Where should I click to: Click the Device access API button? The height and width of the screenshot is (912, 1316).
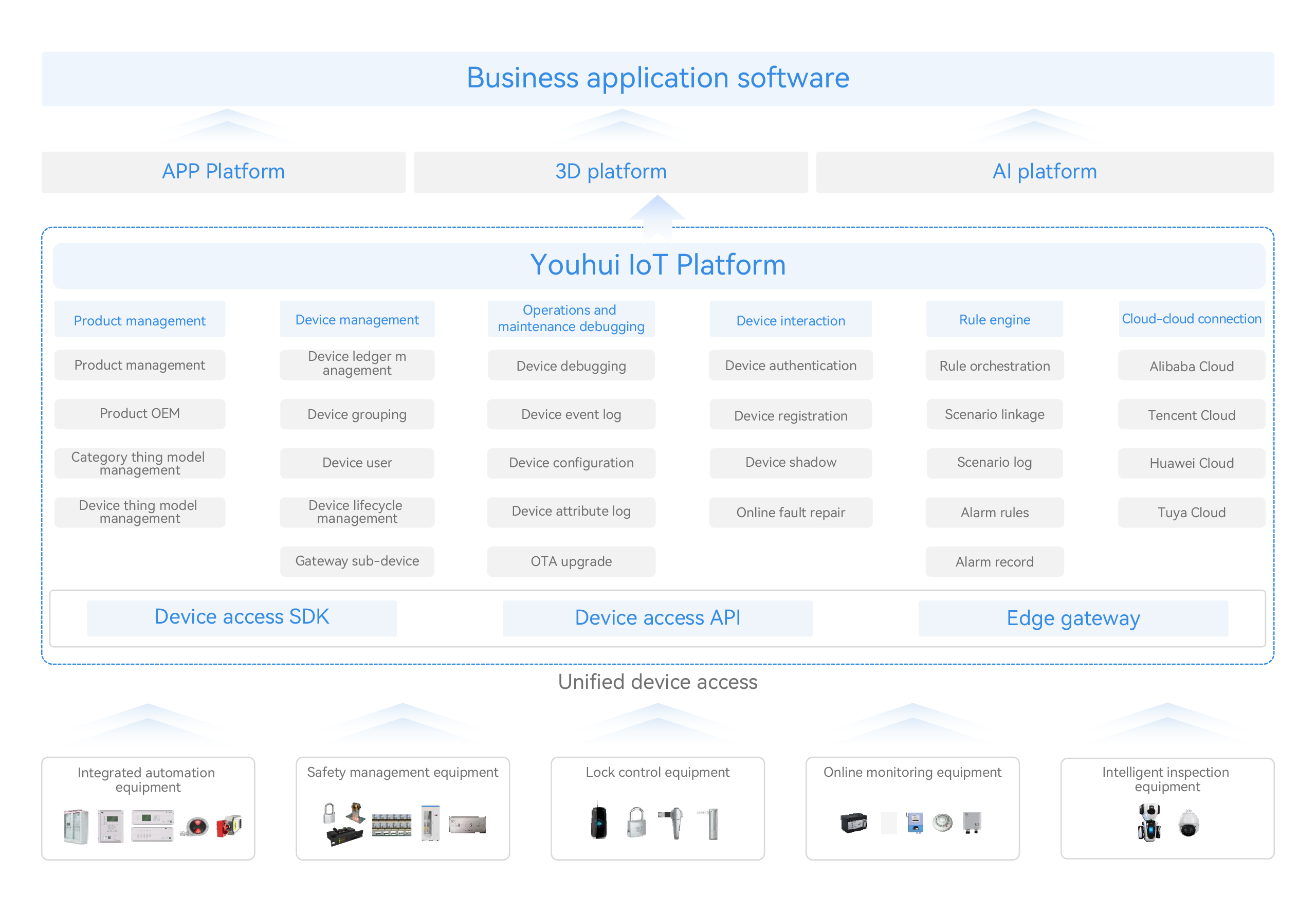click(657, 618)
